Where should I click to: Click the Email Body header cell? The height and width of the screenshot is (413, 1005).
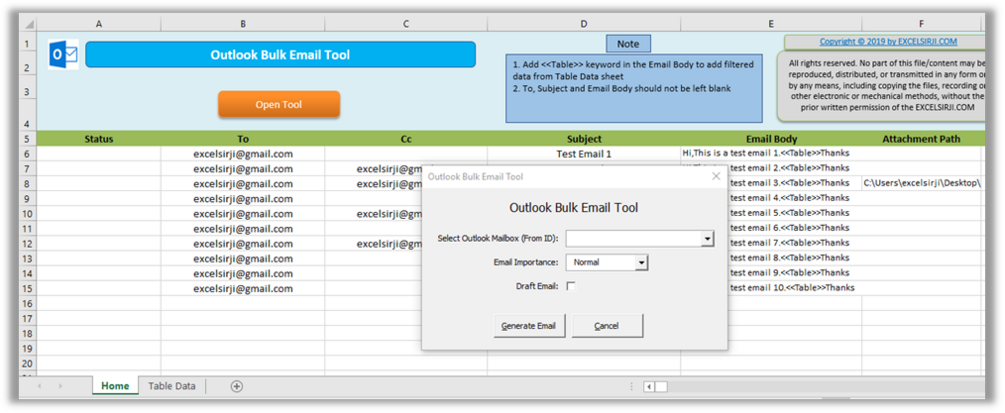771,139
